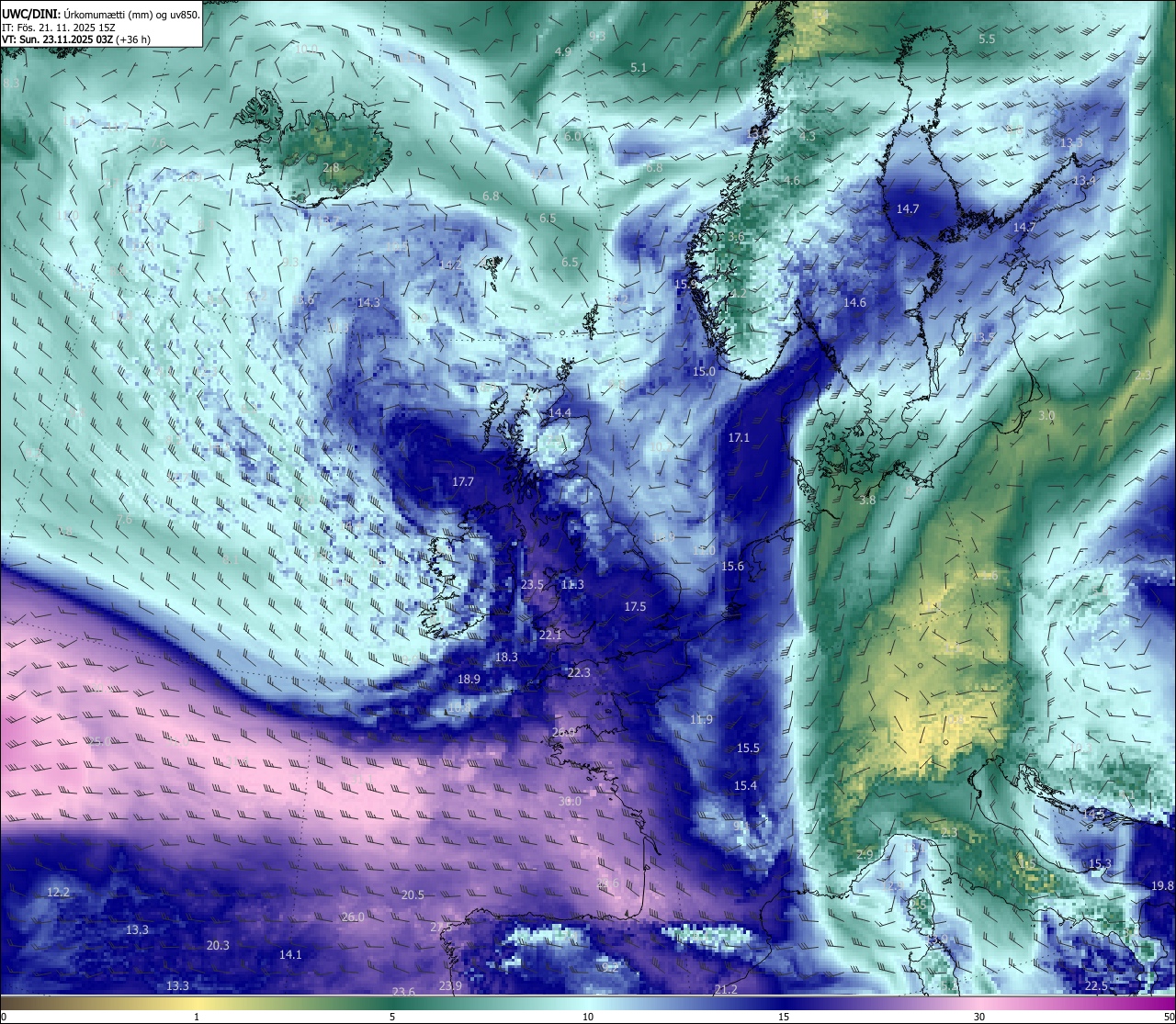
Task: Click the 20.5 value in the Bay of Biscay
Action: [x=413, y=895]
